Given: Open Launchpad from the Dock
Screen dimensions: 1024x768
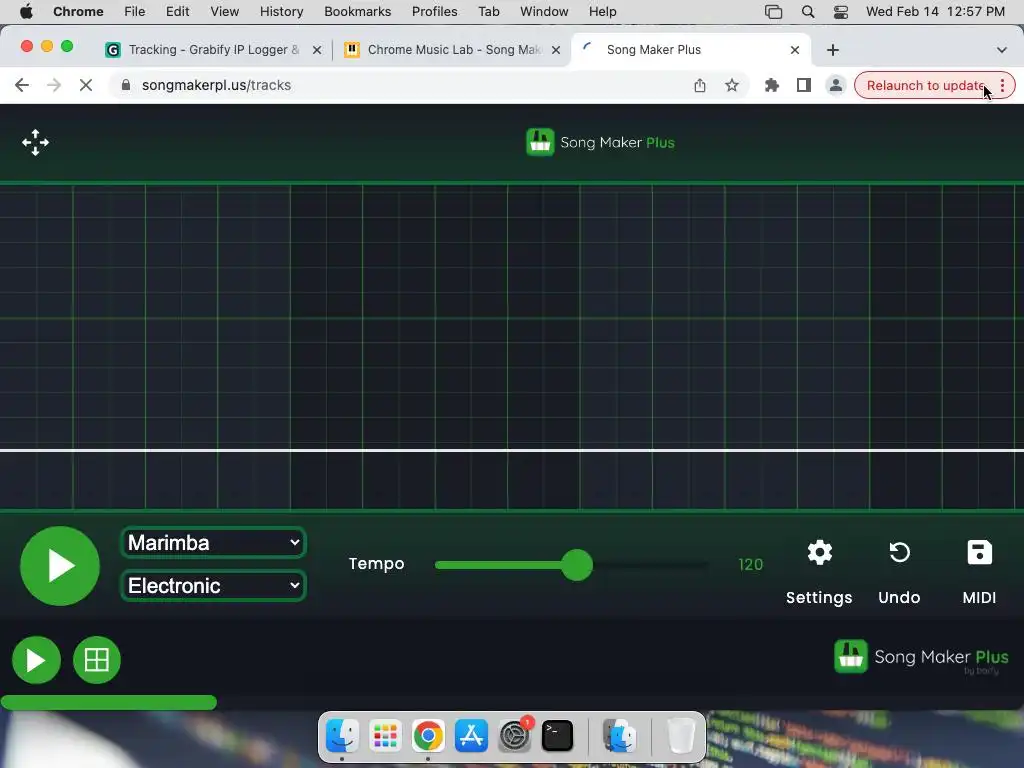Looking at the screenshot, I should [x=385, y=736].
